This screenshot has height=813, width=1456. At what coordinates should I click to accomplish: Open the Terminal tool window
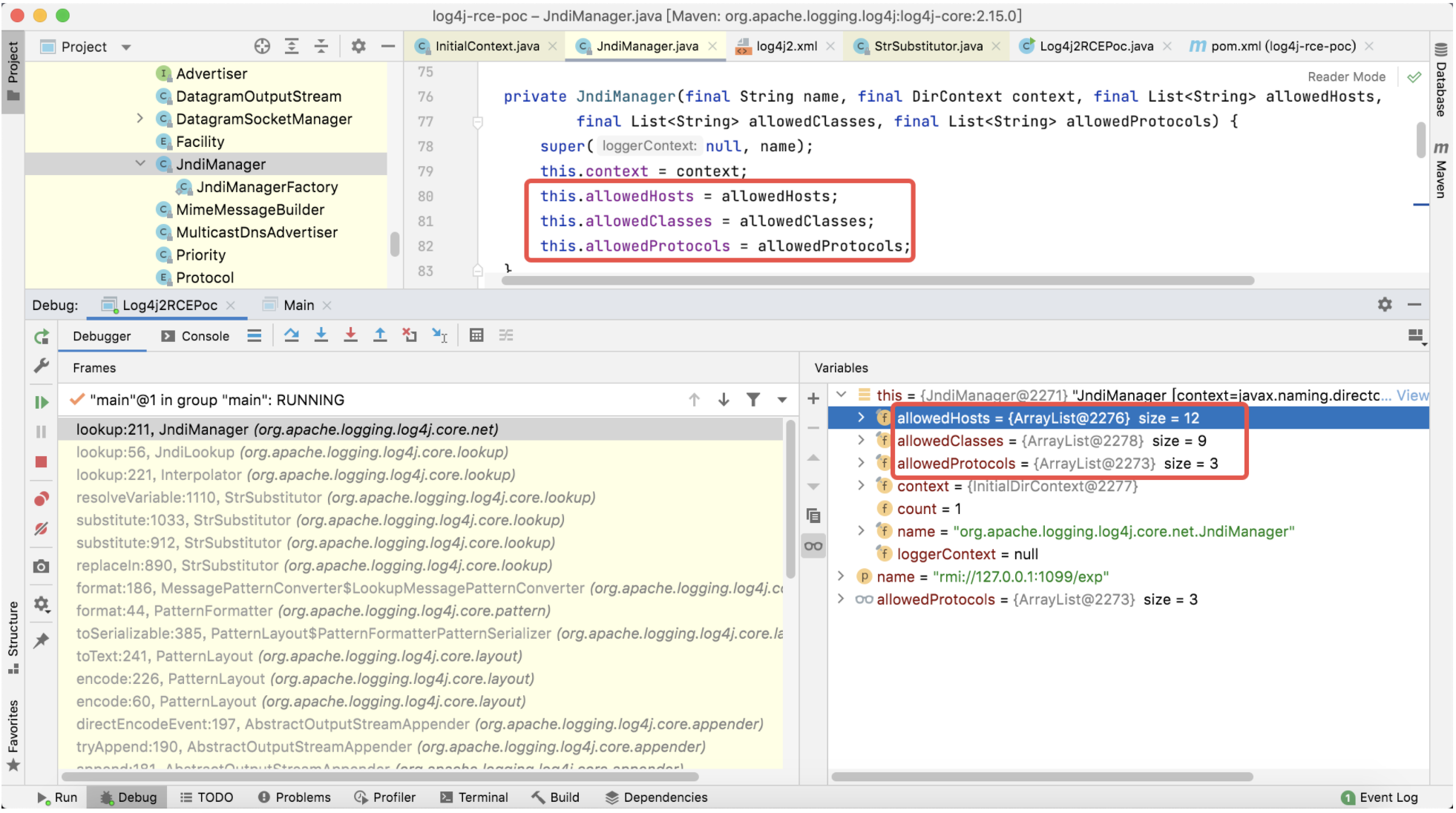point(474,797)
